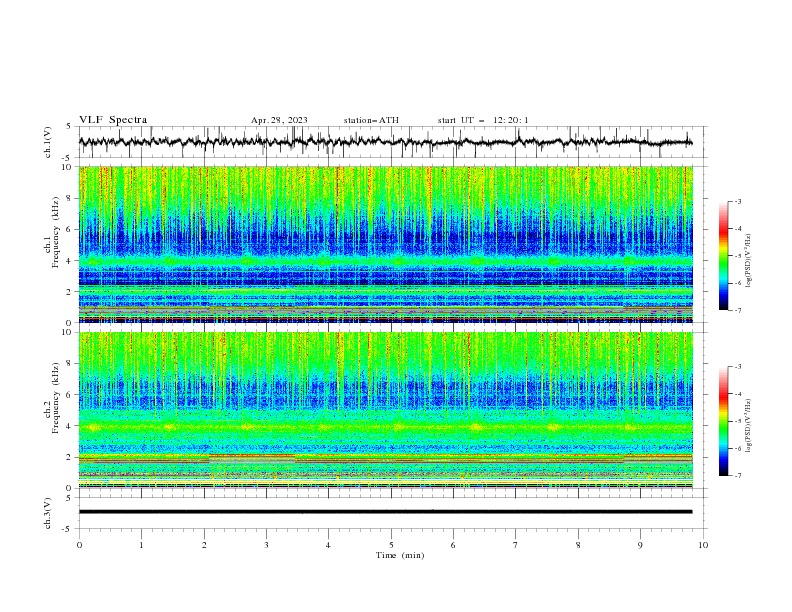Click the time axis tick label "1"
Image resolution: width=792 pixels, height=612 pixels.
(141, 545)
